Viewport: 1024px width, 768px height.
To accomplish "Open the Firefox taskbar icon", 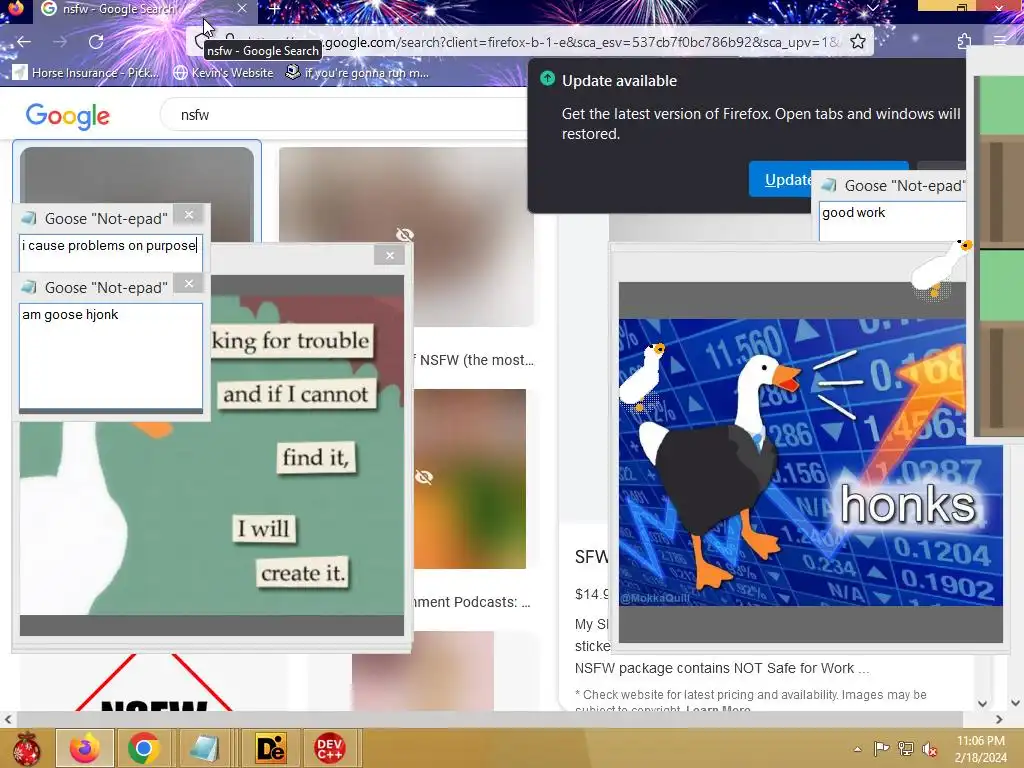I will 85,748.
